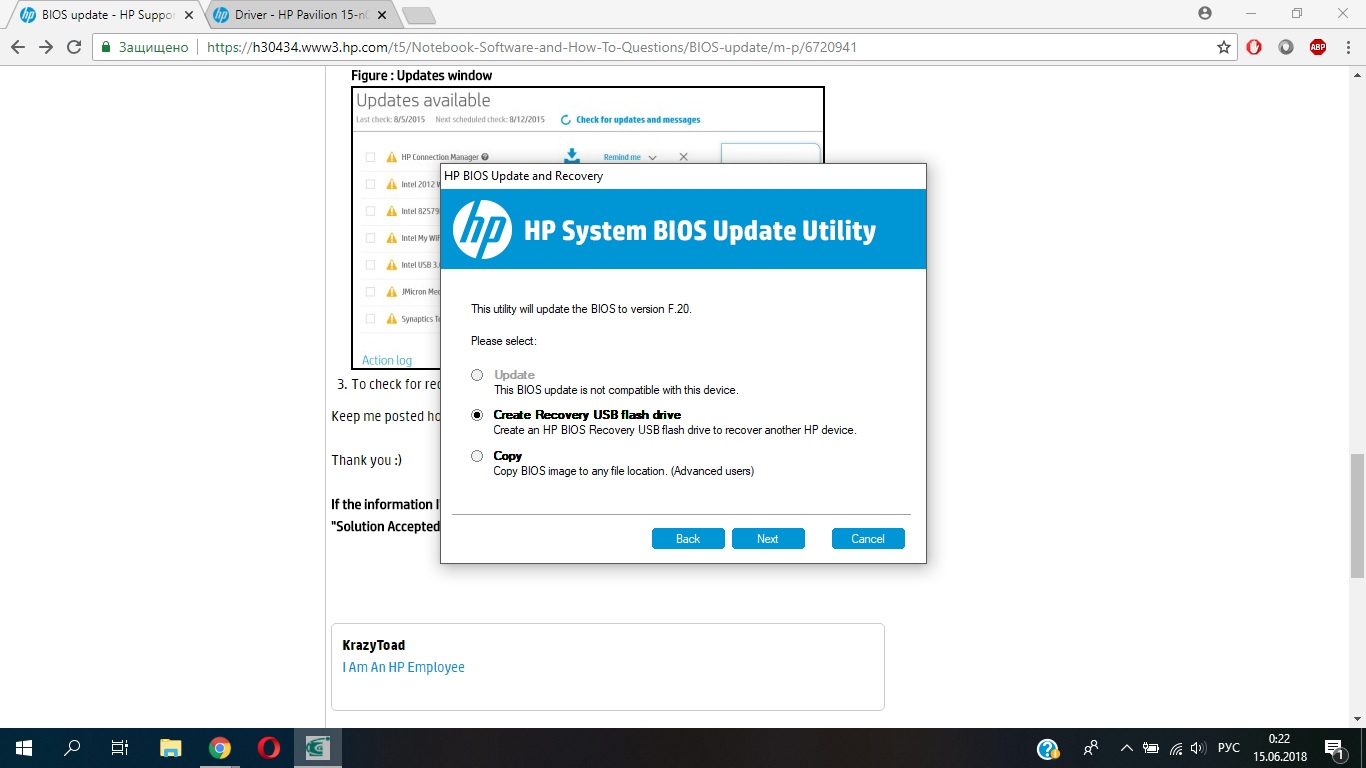The width and height of the screenshot is (1366, 768).
Task: Expand the Remind me dropdown
Action: coord(630,157)
